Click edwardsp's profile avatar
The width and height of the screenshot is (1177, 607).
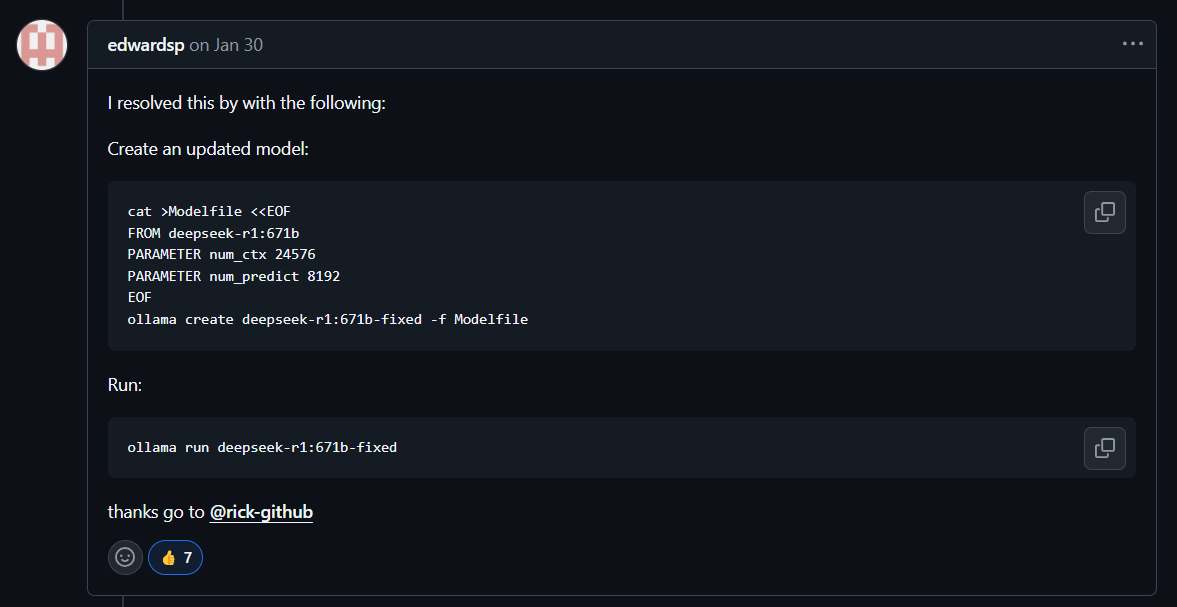pyautogui.click(x=42, y=45)
